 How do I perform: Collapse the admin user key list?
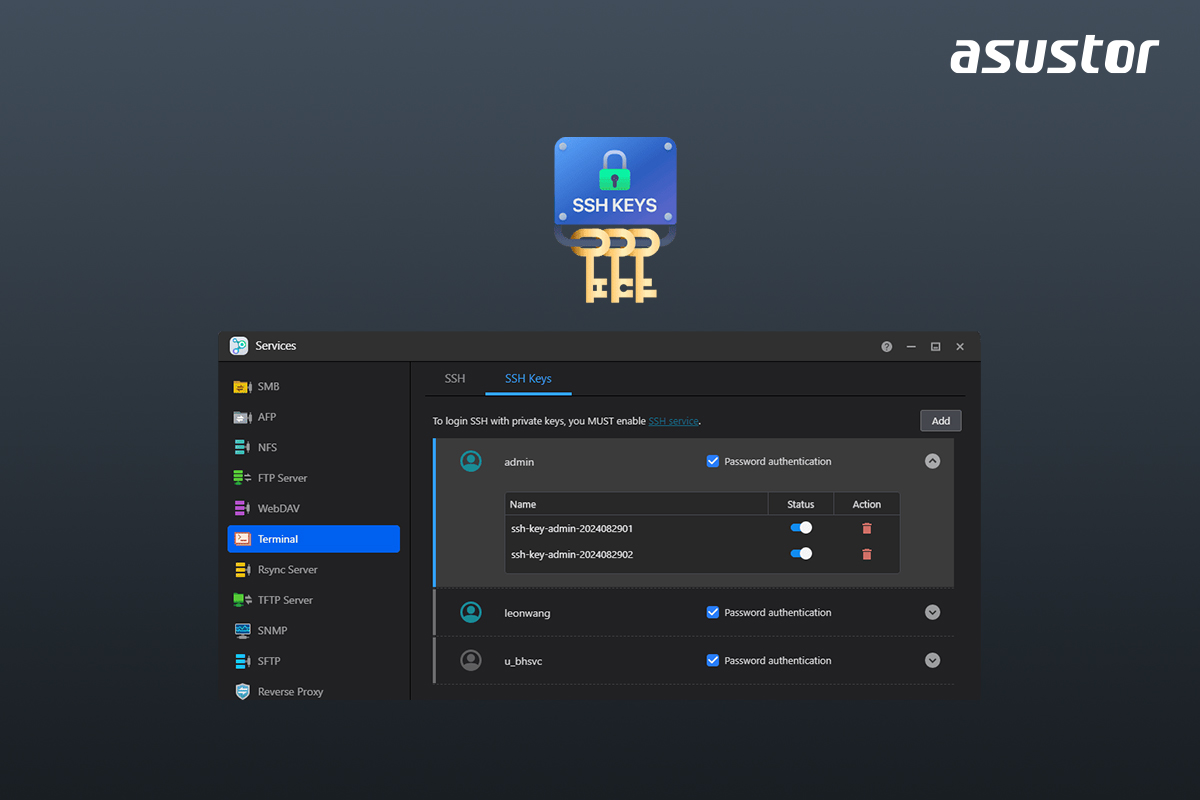(932, 462)
